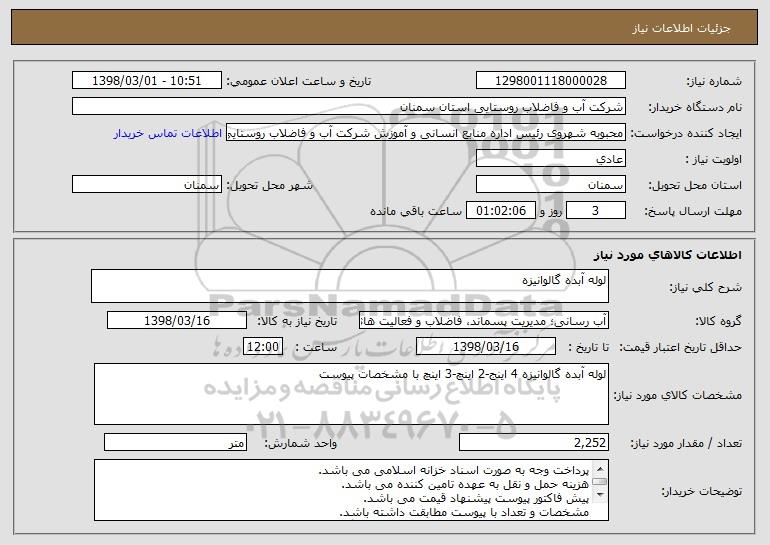Select the buyer organization name field
Viewport: 770px width, 545px height.
349,107
